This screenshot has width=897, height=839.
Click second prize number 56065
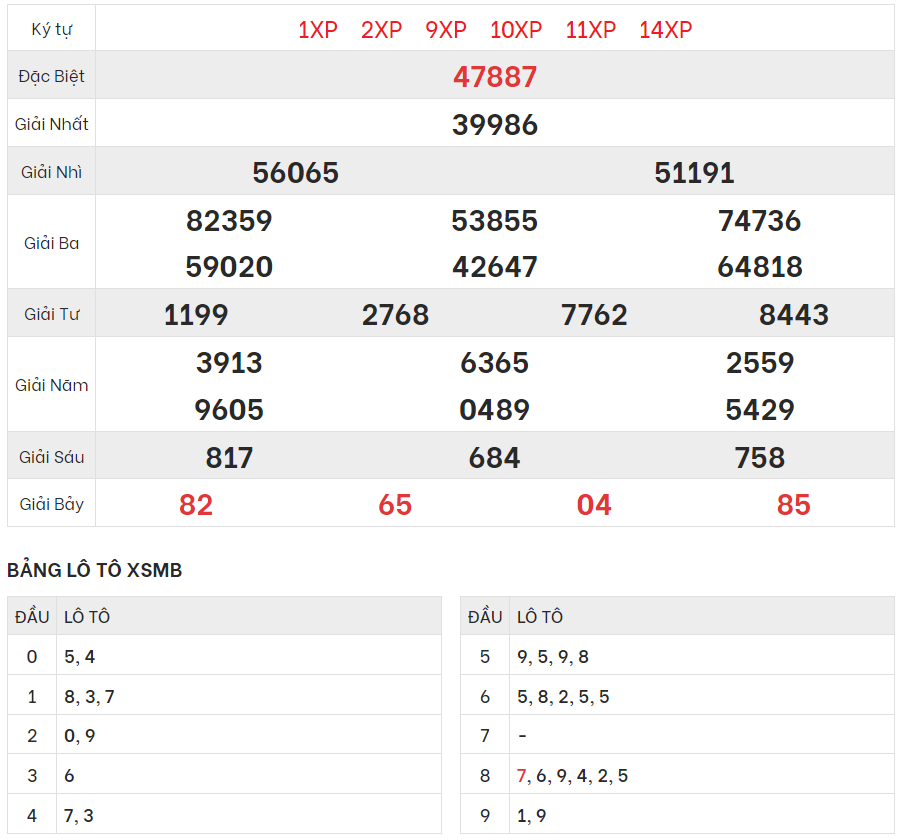coord(296,173)
